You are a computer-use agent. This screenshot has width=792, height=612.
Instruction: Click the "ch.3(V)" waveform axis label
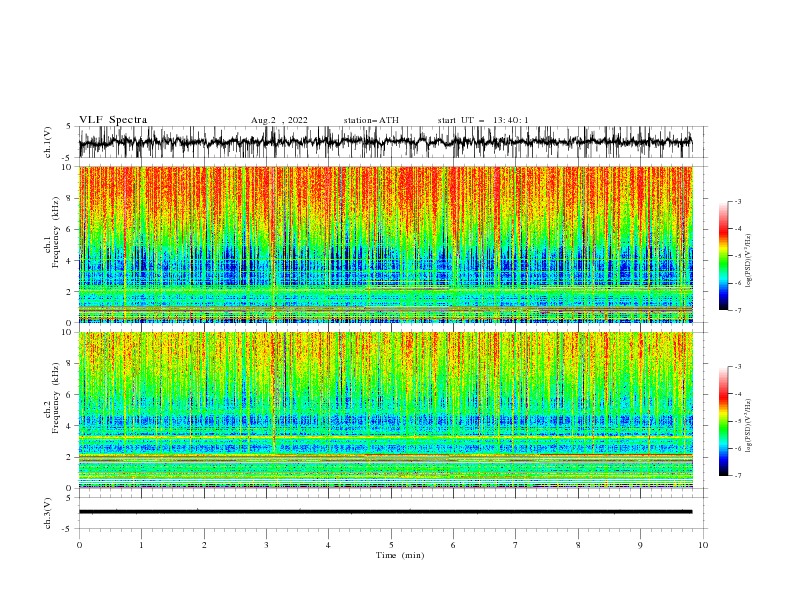pos(48,513)
